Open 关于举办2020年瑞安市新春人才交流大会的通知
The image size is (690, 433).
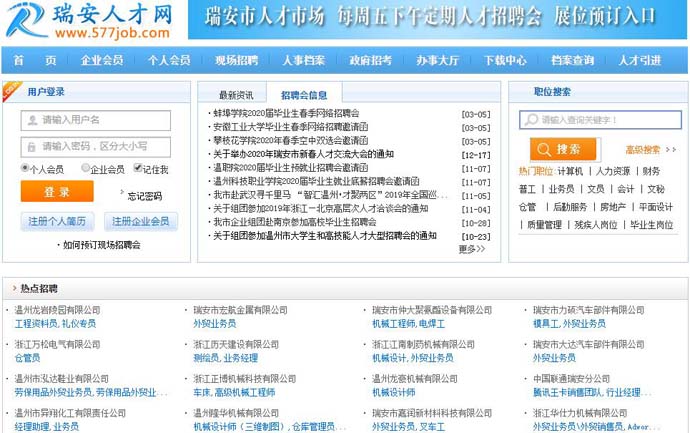point(303,154)
